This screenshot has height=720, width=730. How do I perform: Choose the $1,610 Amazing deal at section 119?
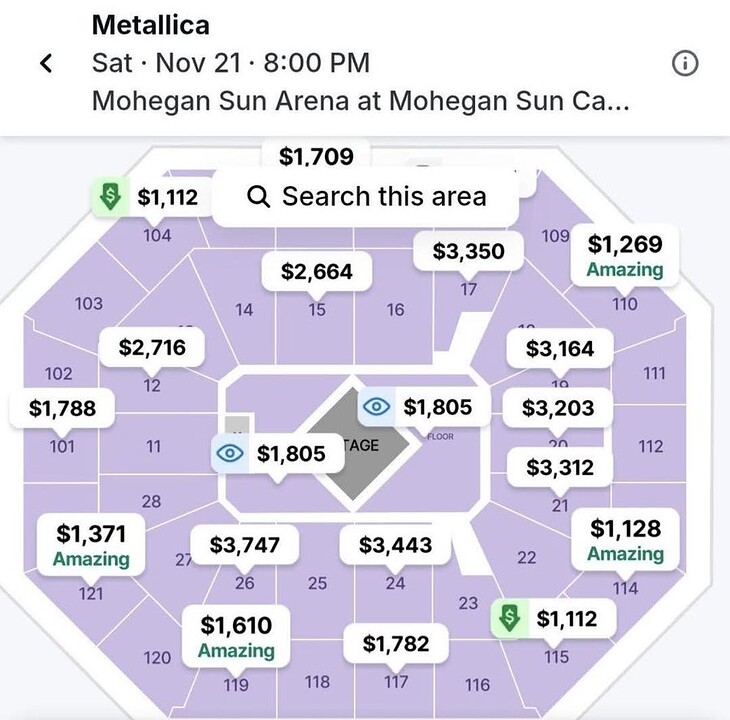coord(236,637)
